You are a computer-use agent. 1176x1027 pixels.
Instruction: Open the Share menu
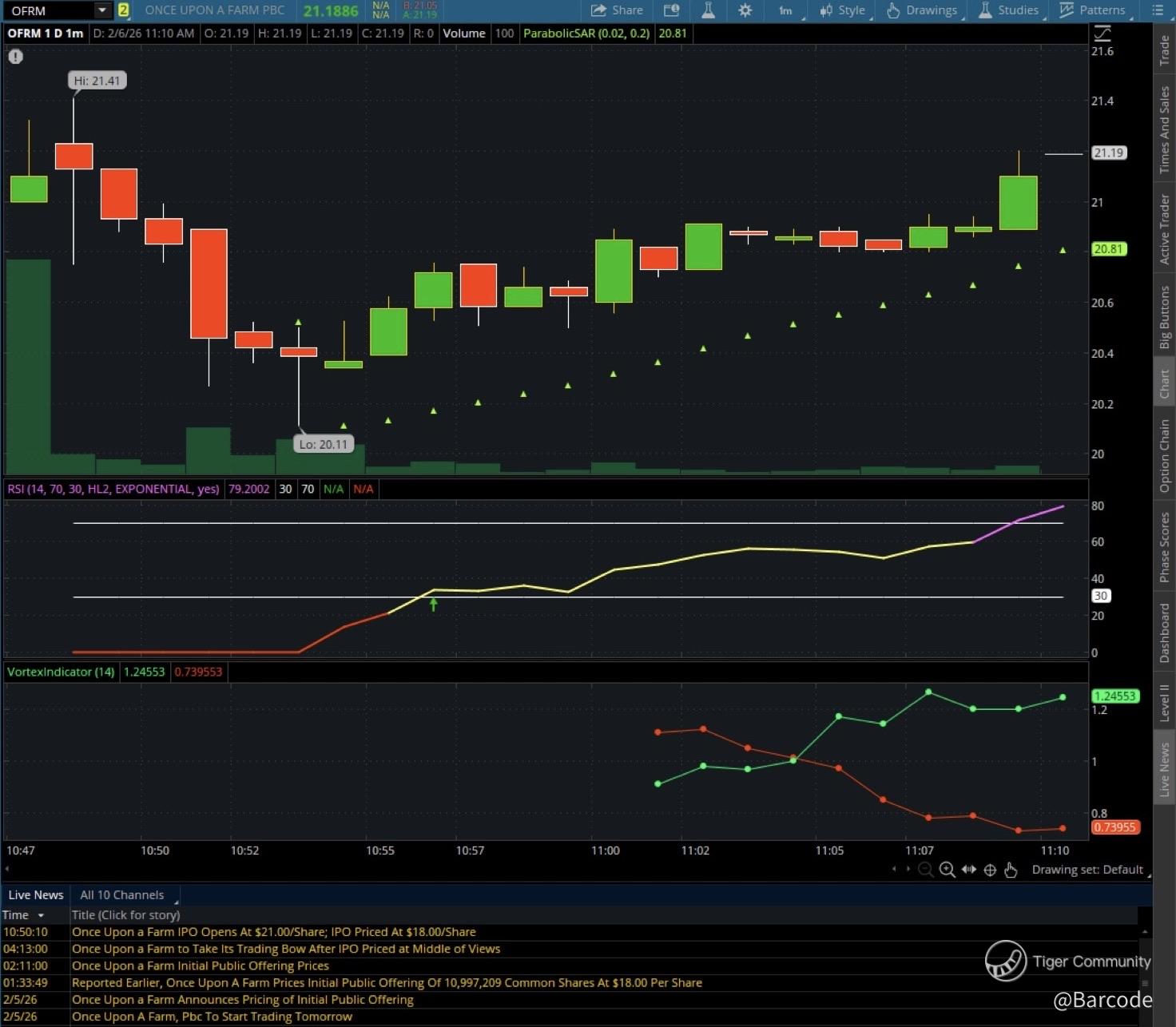(x=617, y=10)
